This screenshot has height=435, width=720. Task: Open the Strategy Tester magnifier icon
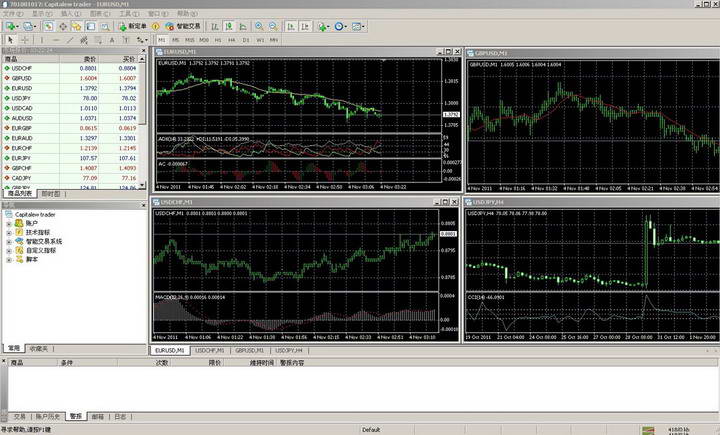coord(105,27)
